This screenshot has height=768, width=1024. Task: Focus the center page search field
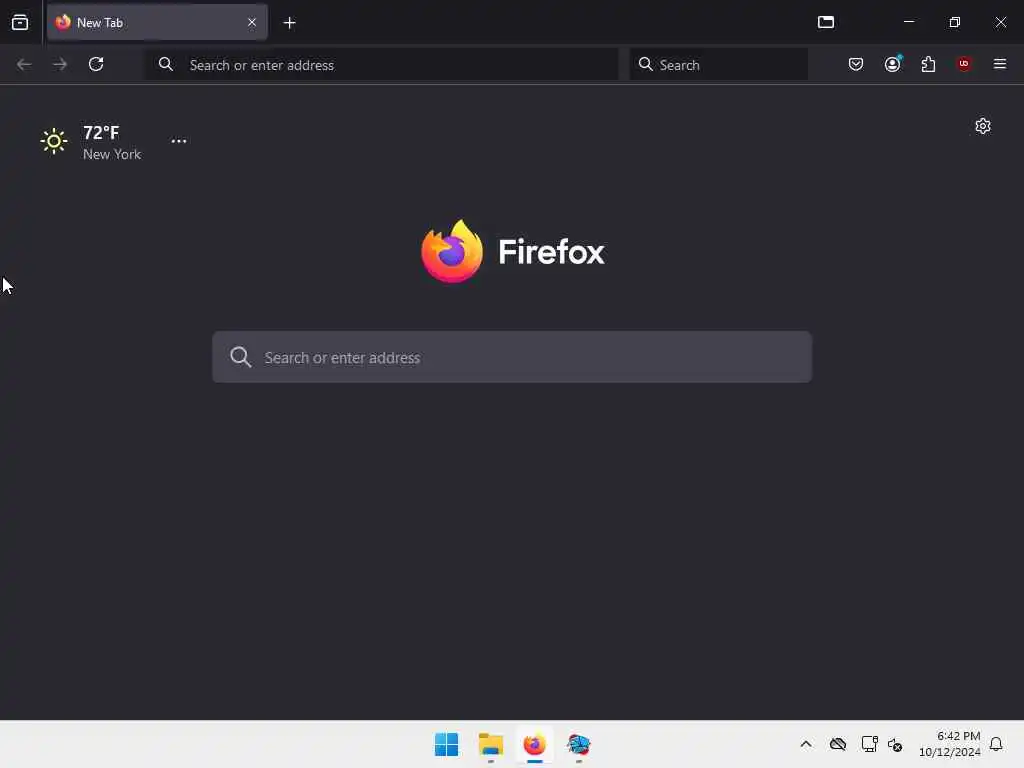click(x=512, y=357)
